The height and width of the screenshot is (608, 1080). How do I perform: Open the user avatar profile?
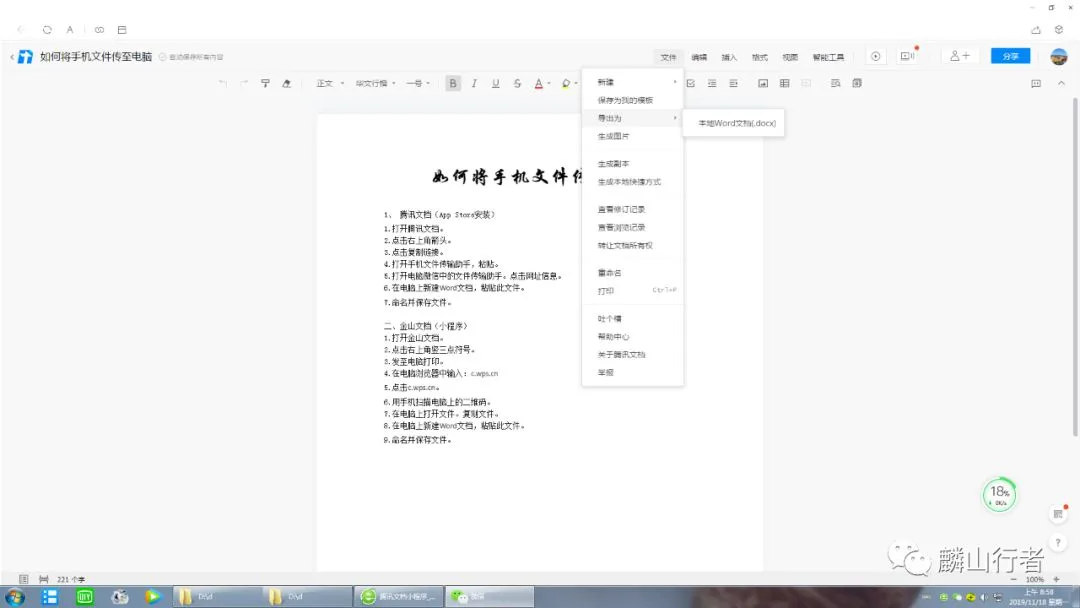[1059, 56]
